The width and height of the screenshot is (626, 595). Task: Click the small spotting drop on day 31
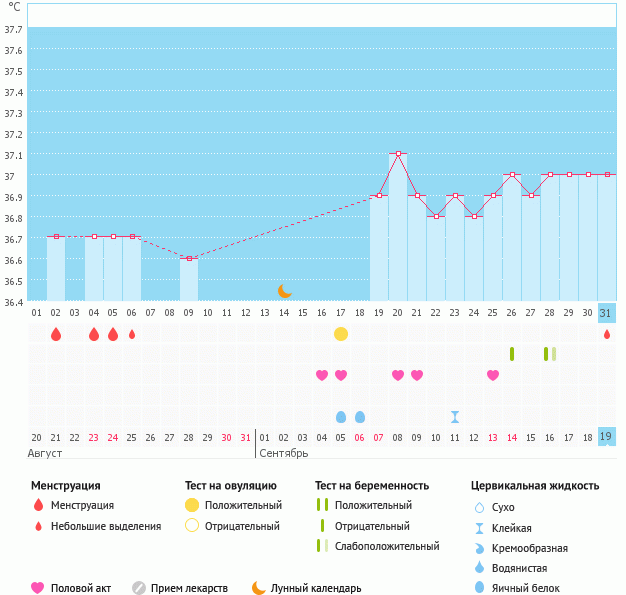606,334
